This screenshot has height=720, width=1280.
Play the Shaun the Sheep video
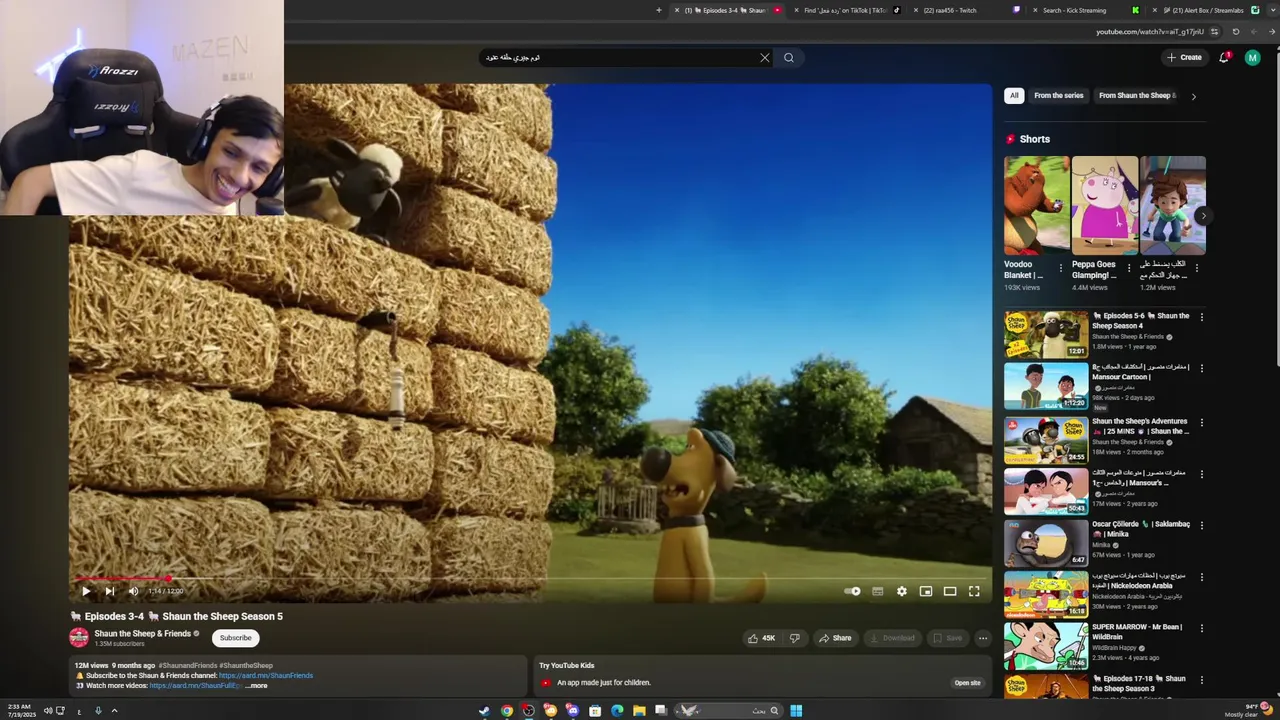coord(85,591)
